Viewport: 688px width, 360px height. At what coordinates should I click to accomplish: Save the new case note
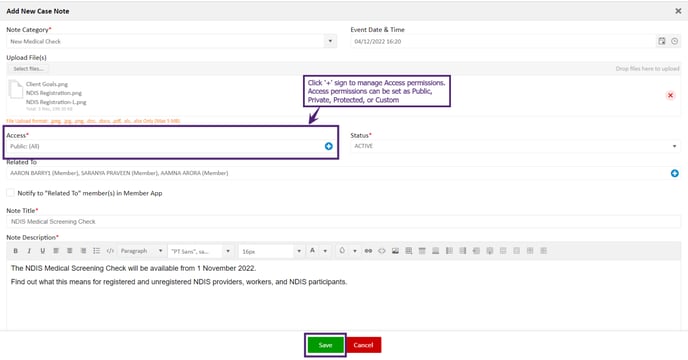pyautogui.click(x=325, y=345)
